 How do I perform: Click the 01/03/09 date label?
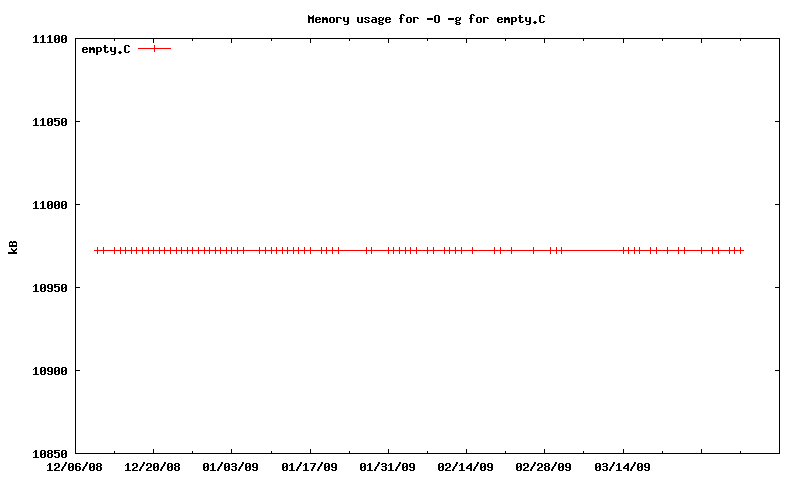pos(231,467)
